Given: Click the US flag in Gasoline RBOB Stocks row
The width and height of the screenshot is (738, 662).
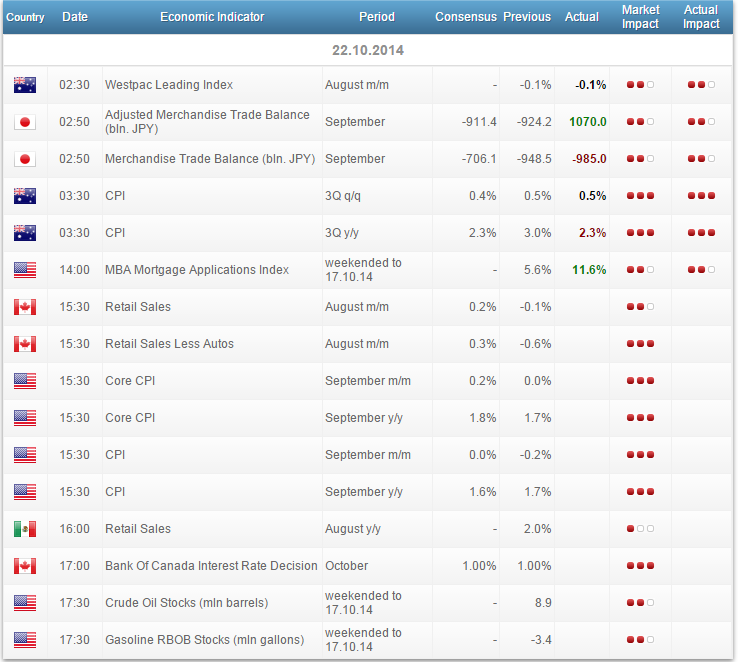Looking at the screenshot, I should (x=25, y=640).
